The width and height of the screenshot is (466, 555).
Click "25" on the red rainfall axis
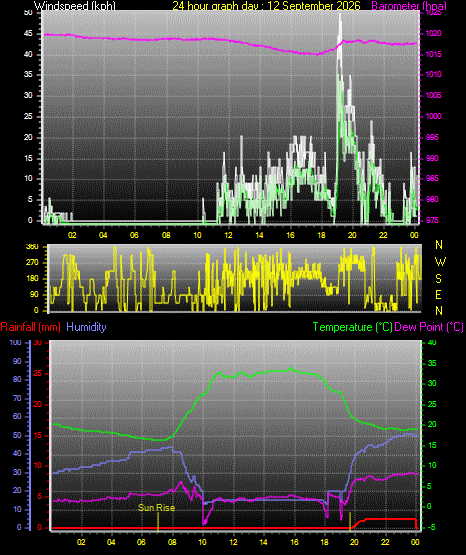pyautogui.click(x=38, y=373)
